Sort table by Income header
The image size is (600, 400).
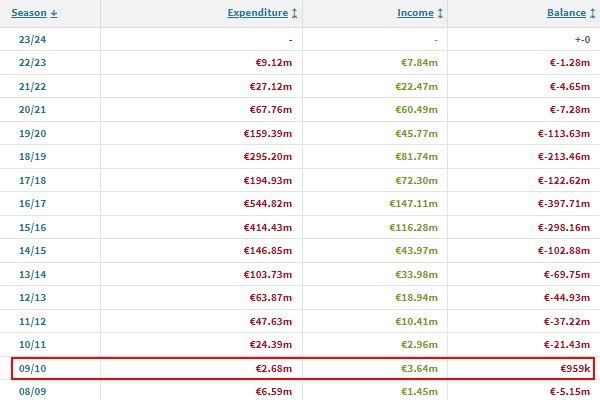(415, 13)
